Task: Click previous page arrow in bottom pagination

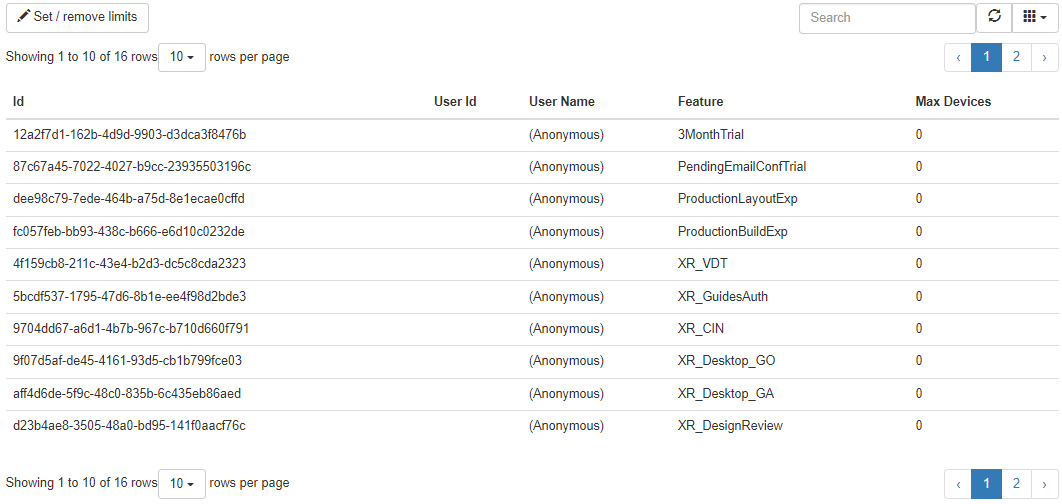Action: [x=958, y=484]
